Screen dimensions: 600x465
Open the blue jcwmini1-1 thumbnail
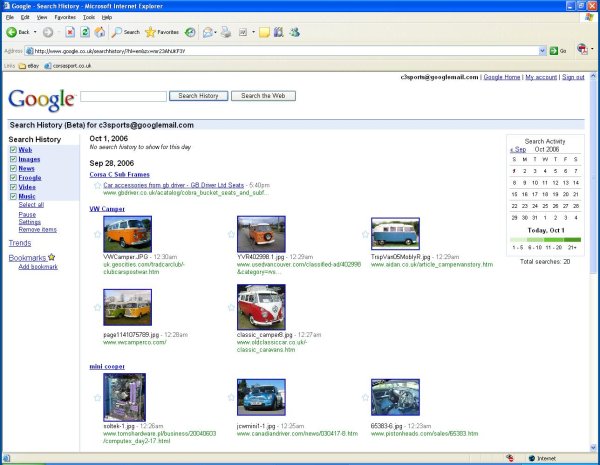click(261, 397)
